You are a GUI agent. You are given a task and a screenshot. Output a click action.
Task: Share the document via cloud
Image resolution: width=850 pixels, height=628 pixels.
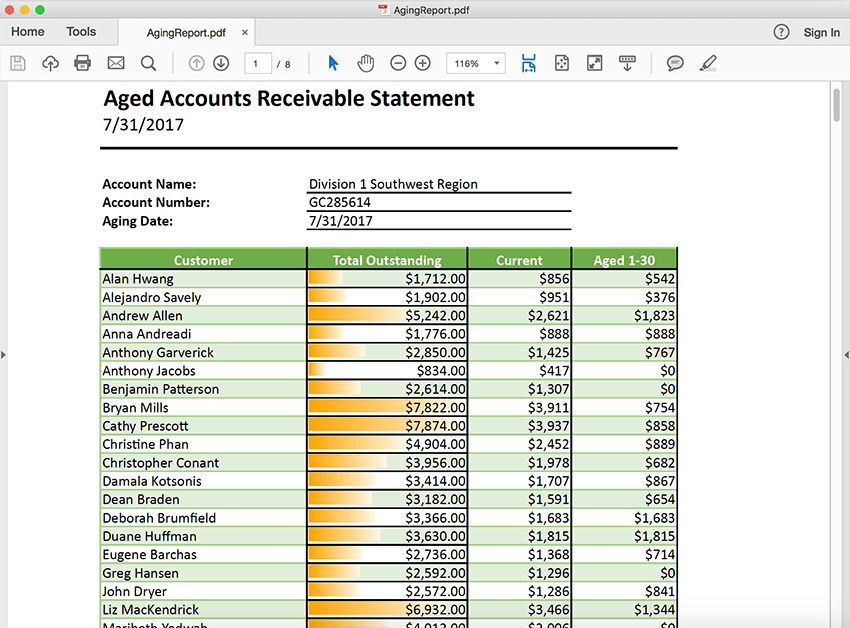pos(49,62)
